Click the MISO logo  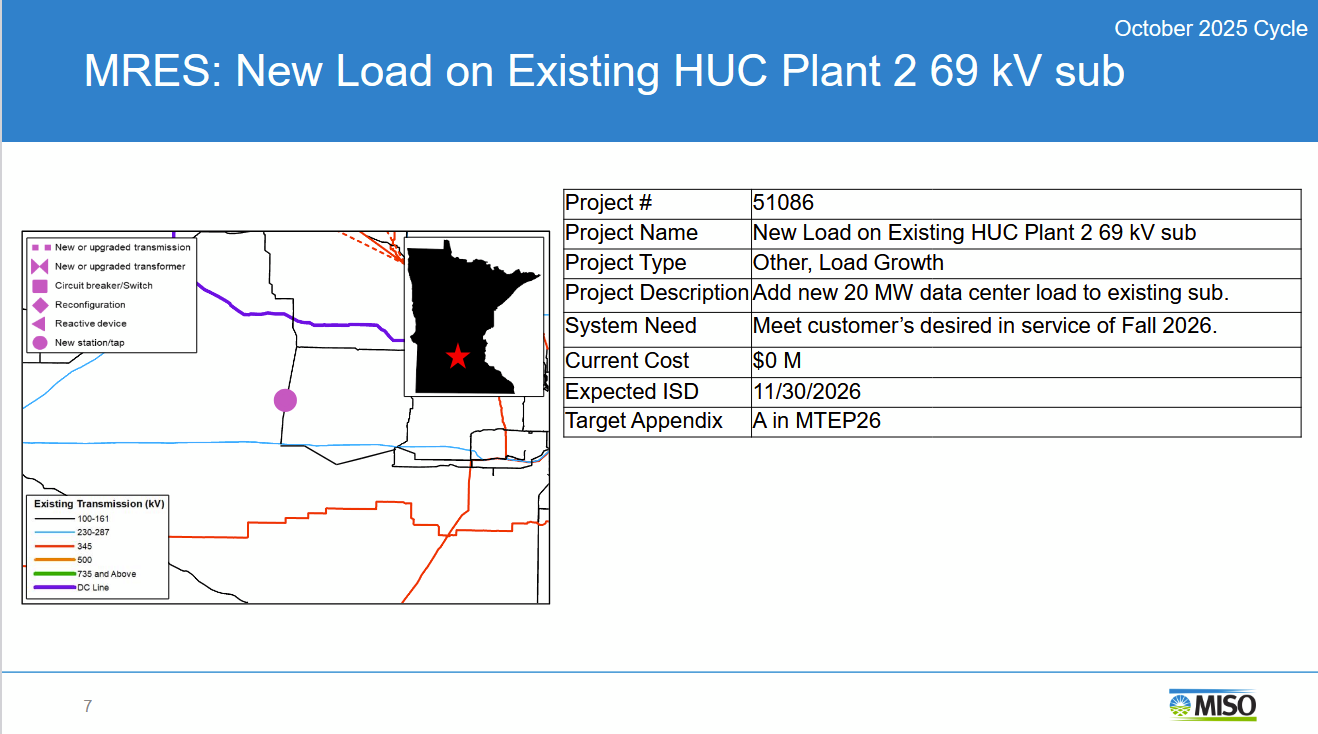coord(1212,704)
